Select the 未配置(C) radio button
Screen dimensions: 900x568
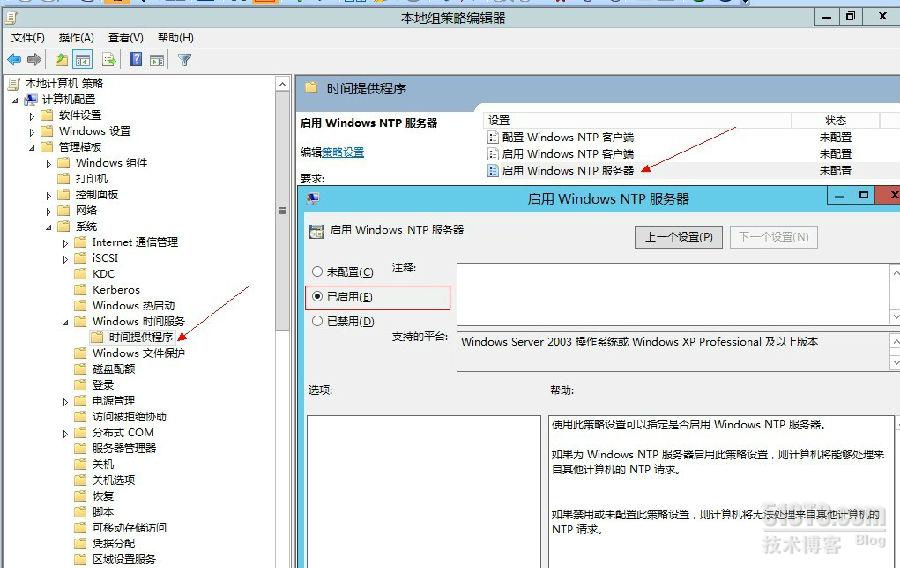(317, 272)
